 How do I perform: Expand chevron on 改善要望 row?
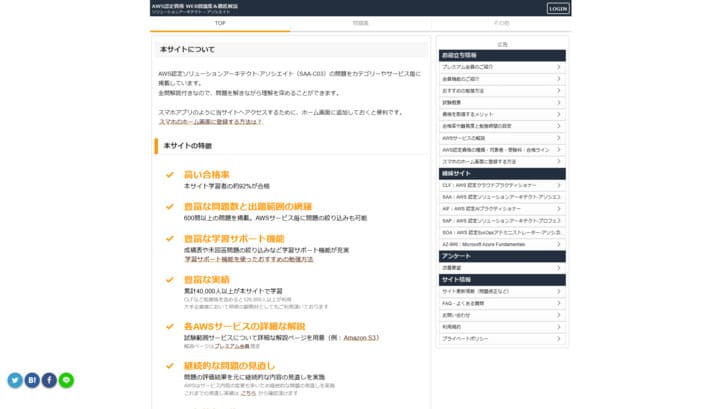(558, 268)
